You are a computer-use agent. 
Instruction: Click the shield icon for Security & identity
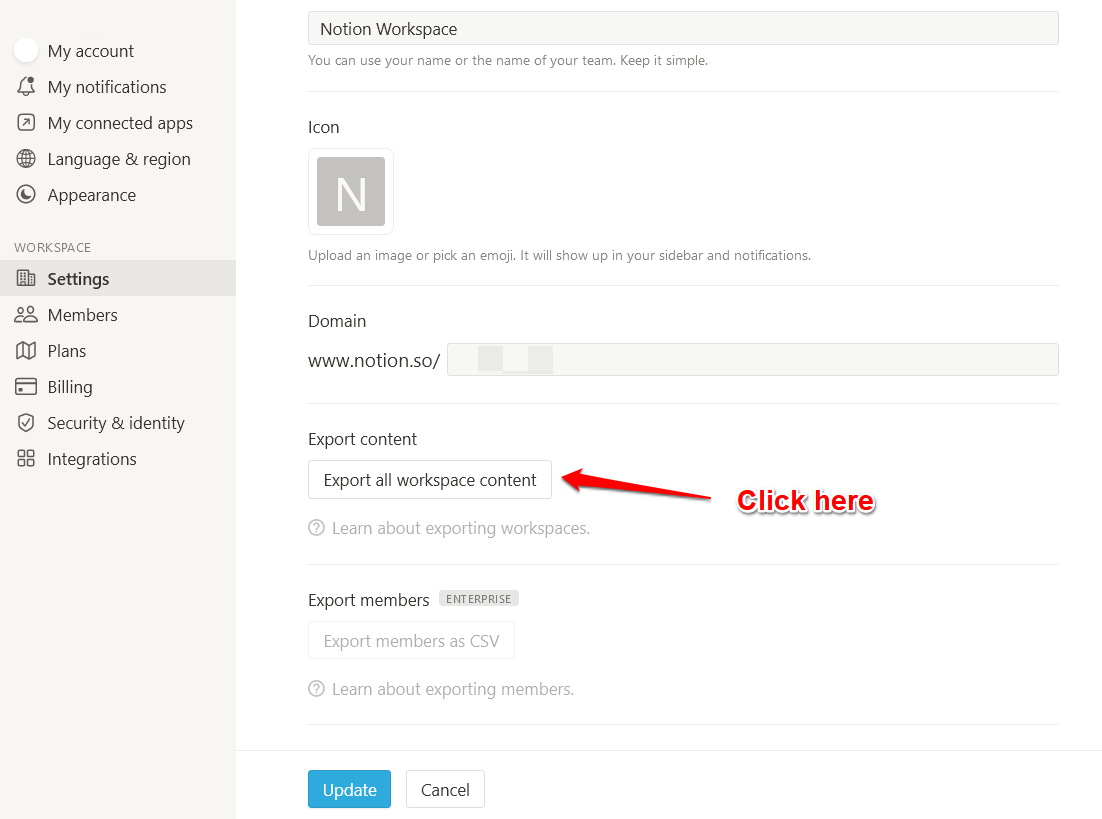(26, 423)
